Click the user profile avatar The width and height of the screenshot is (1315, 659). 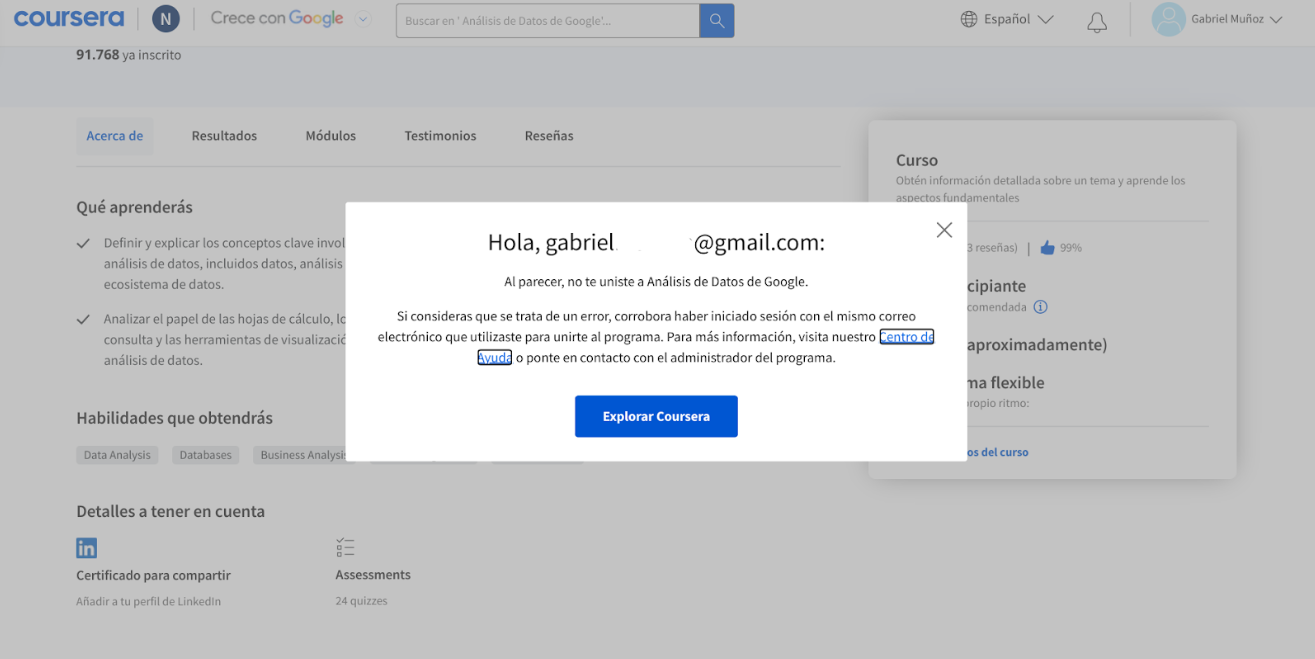pyautogui.click(x=1168, y=19)
